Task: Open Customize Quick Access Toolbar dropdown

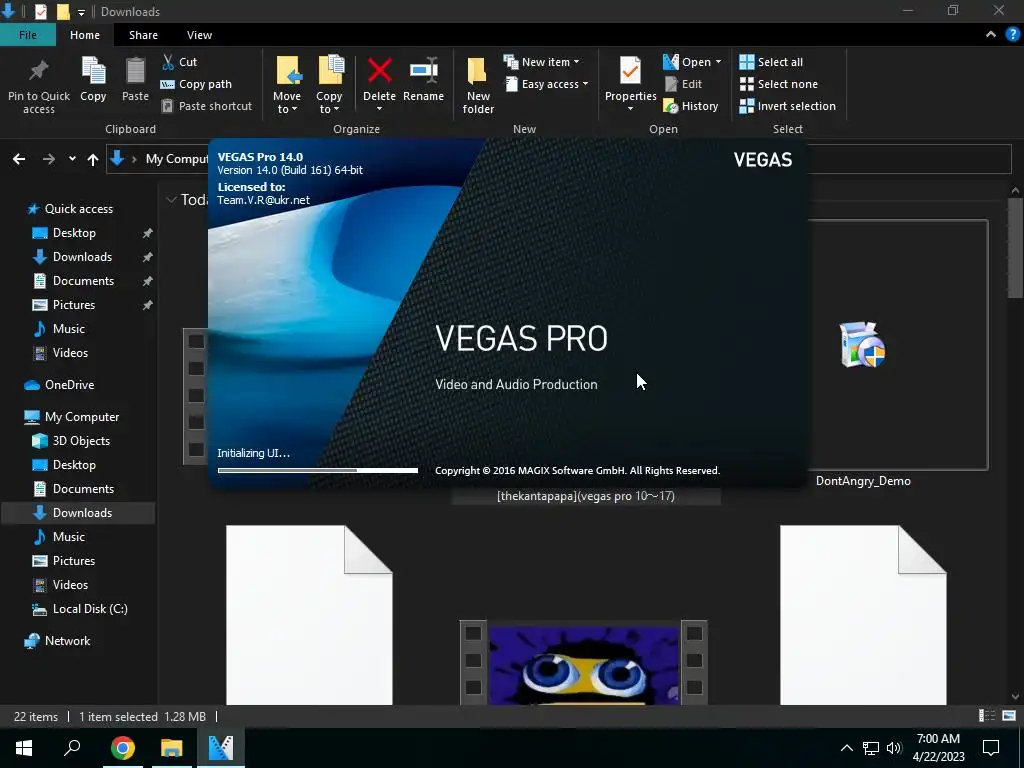Action: click(x=81, y=12)
